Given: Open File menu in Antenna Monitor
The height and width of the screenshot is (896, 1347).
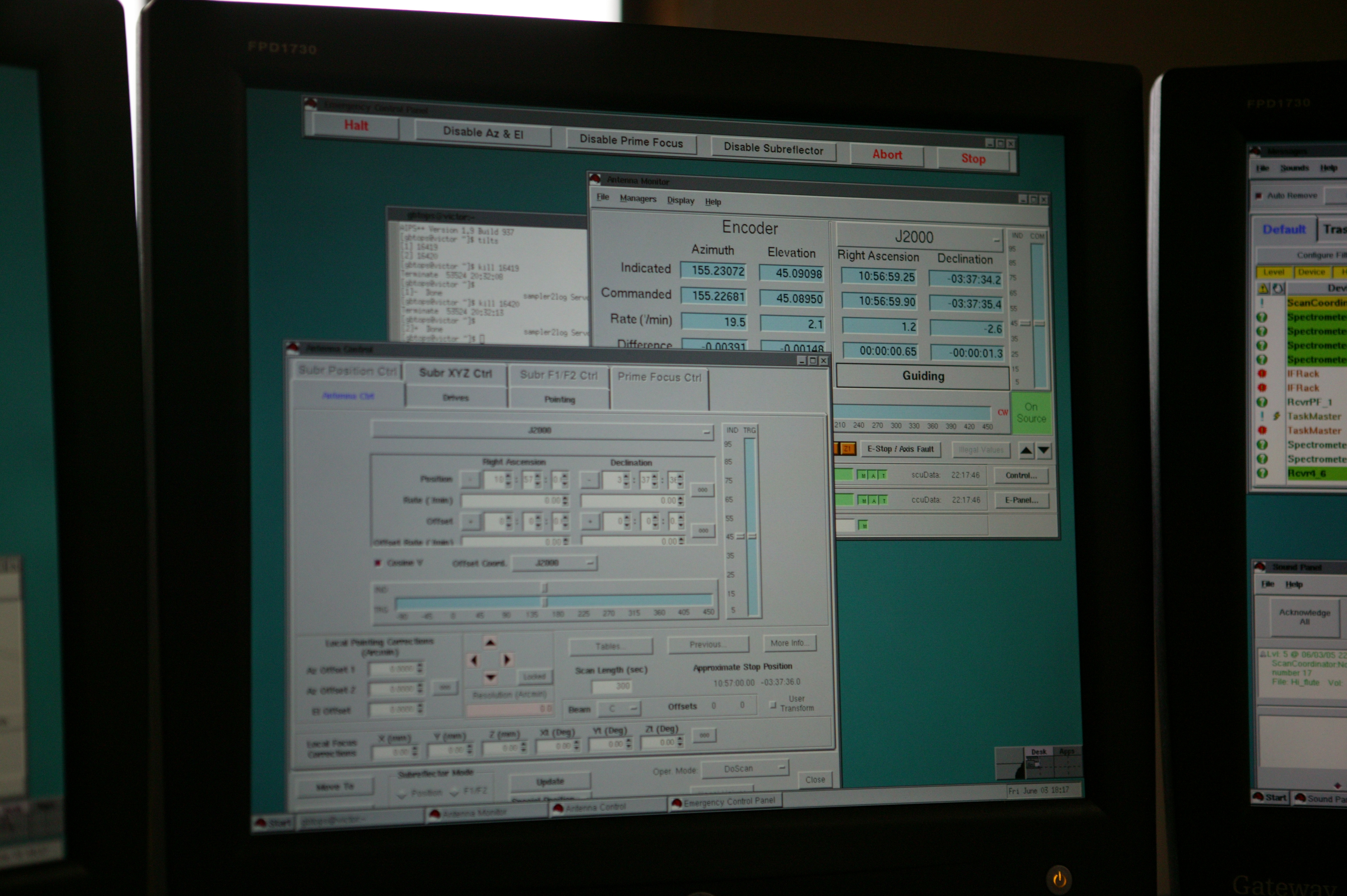Looking at the screenshot, I should [x=603, y=197].
